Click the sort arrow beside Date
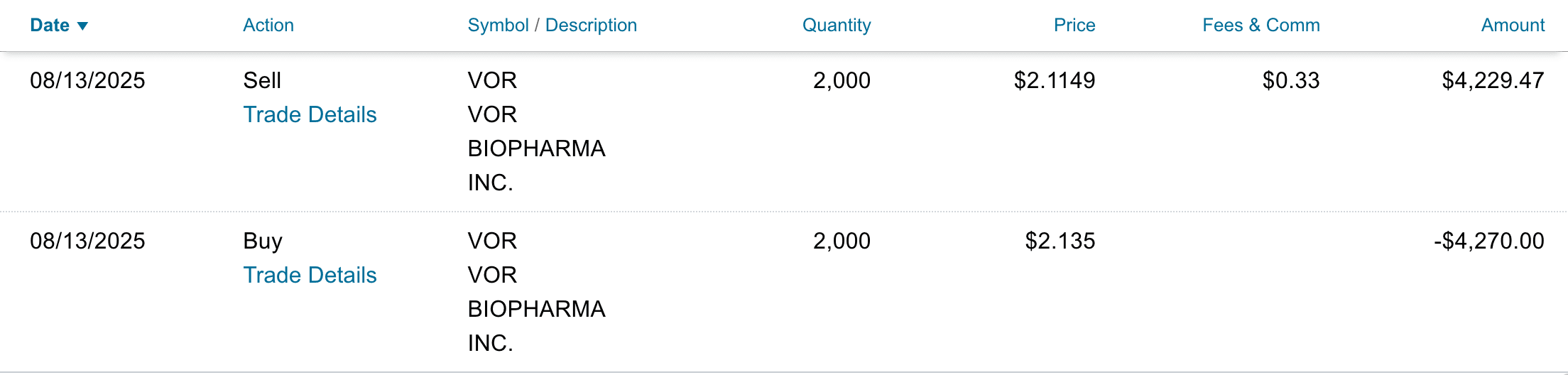This screenshot has height=375, width=1568. click(x=82, y=26)
